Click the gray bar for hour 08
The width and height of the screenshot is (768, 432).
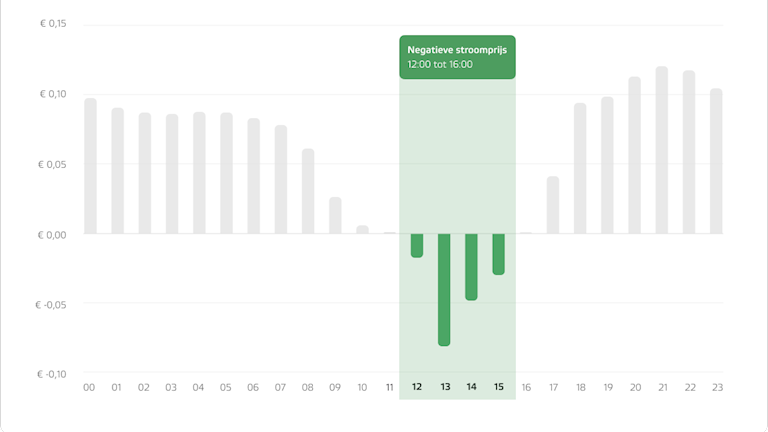[308, 191]
